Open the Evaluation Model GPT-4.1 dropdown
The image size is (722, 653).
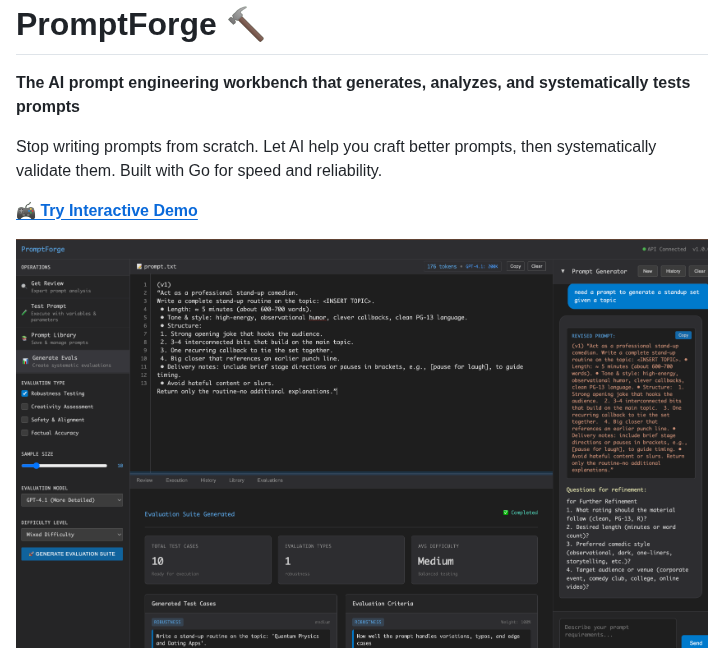tap(72, 500)
